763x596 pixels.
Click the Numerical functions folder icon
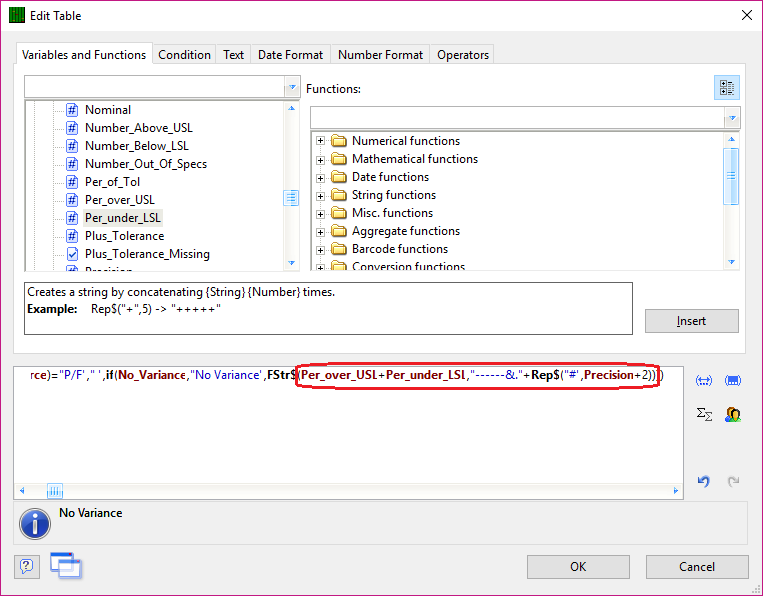pyautogui.click(x=339, y=141)
